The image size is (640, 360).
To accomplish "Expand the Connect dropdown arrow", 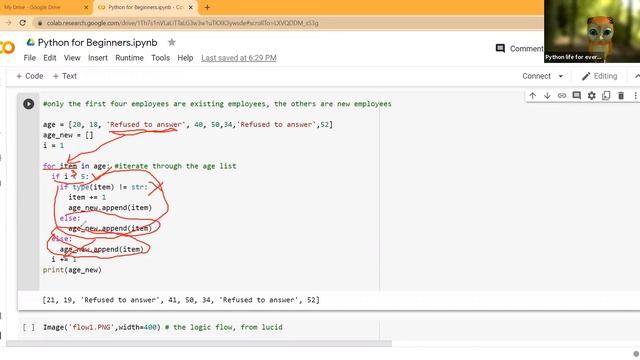I will (560, 76).
